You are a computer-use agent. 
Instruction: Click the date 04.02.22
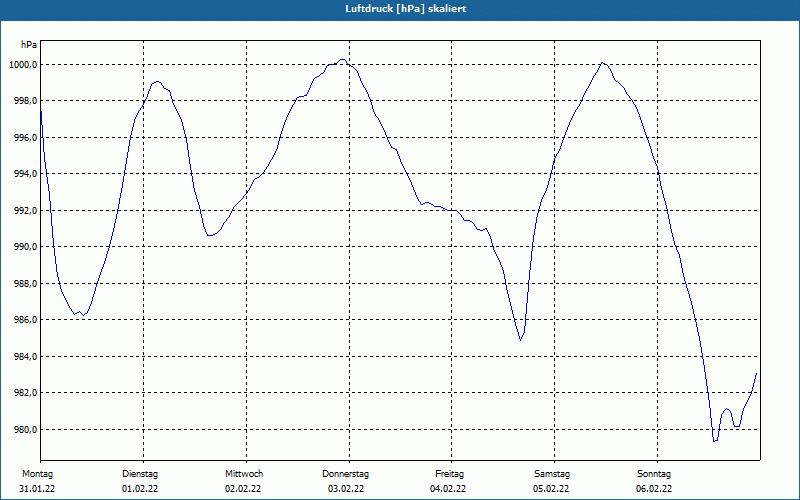click(x=448, y=489)
